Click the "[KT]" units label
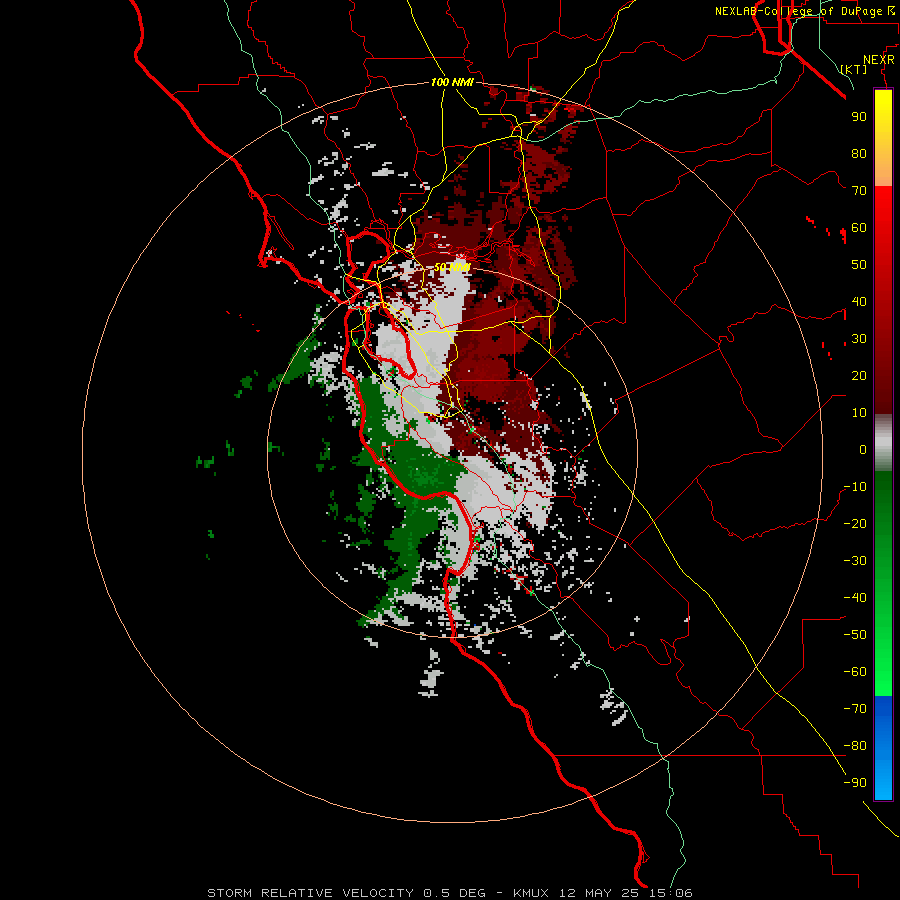Screen dimensions: 900x900 coord(853,69)
